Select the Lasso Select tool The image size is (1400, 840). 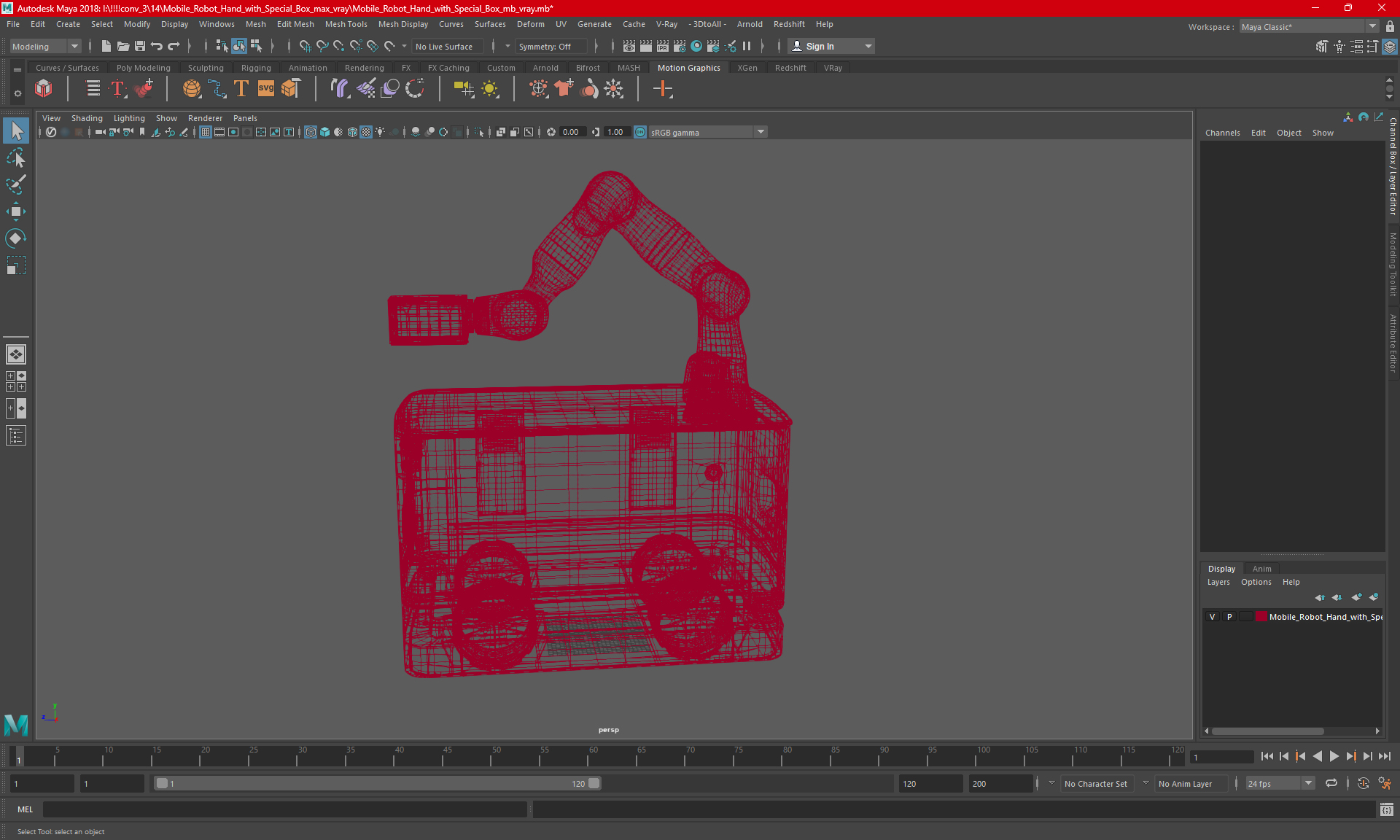click(x=16, y=158)
